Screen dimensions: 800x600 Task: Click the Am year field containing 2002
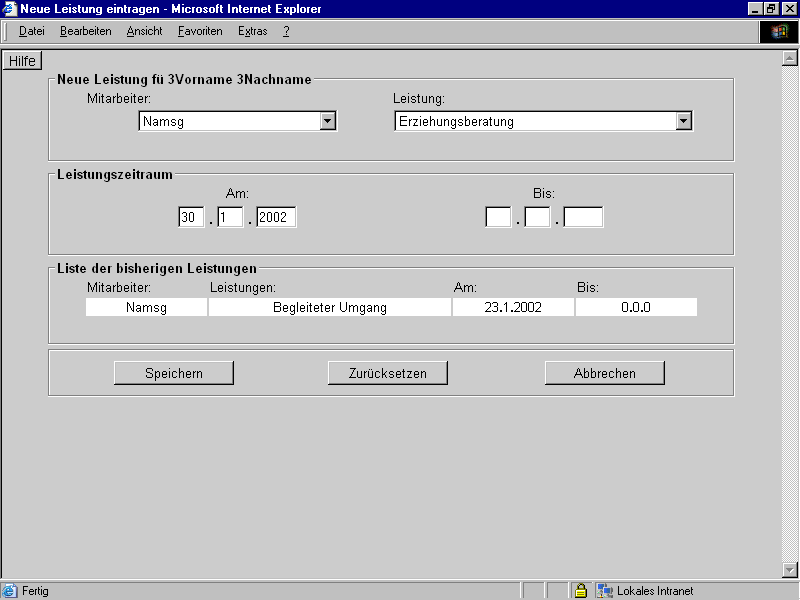tap(276, 217)
